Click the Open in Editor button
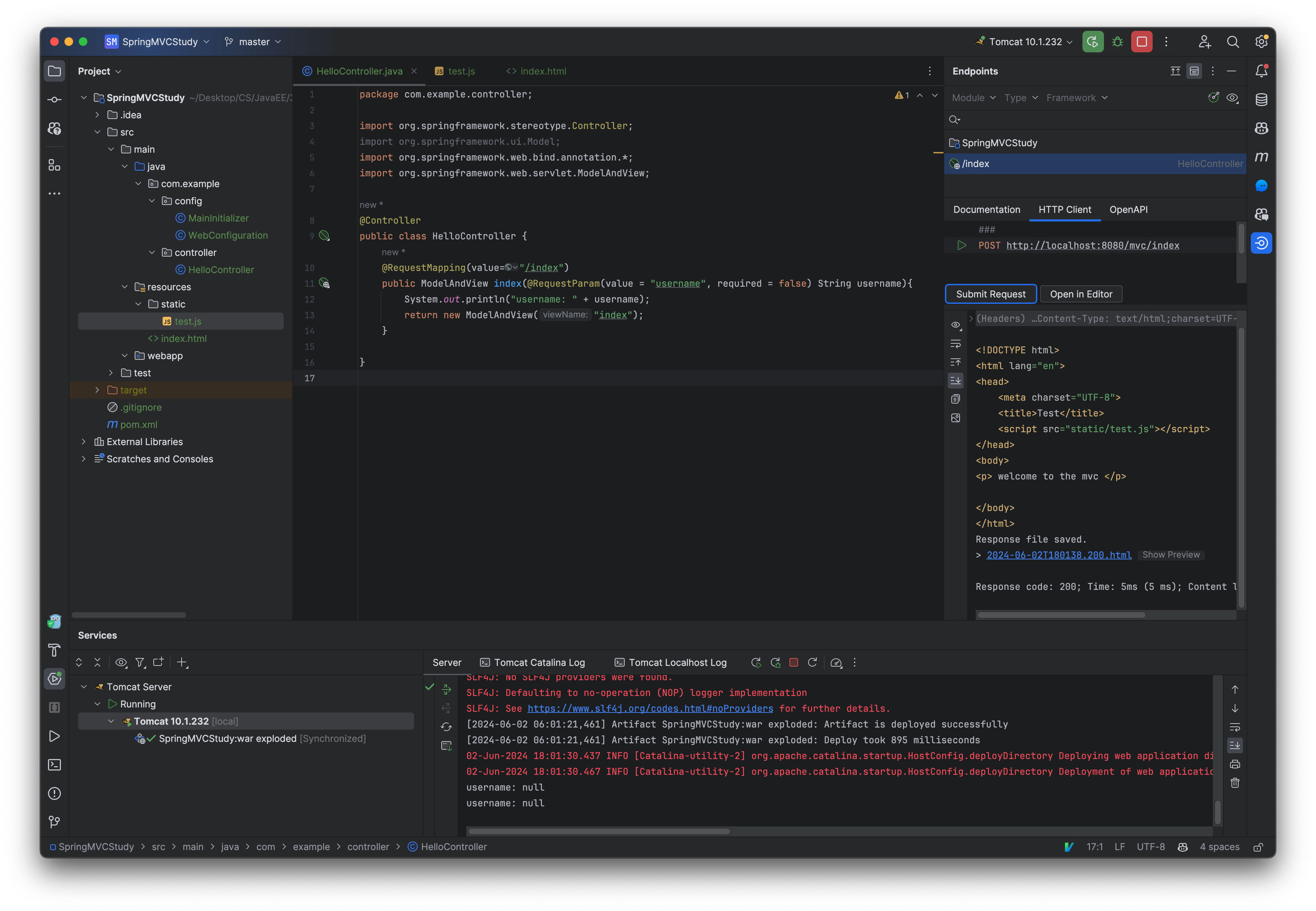The width and height of the screenshot is (1316, 911). pos(1080,294)
